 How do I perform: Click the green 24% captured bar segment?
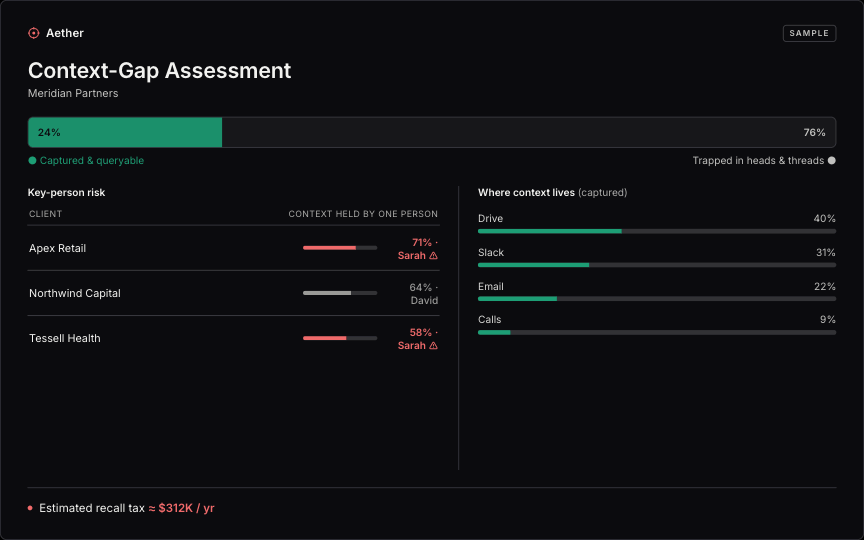tap(125, 132)
